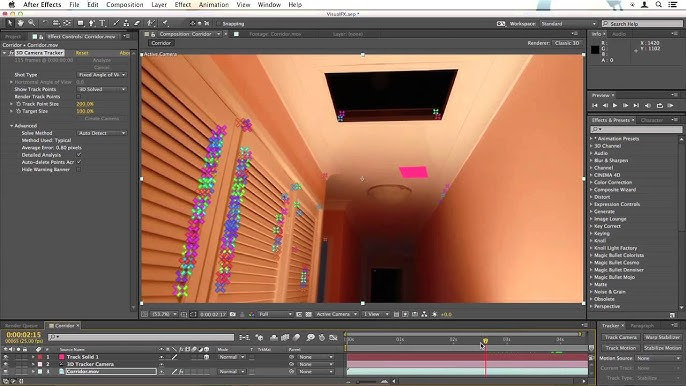Expand the Track Point Size property
This screenshot has height=386, width=686.
11,104
